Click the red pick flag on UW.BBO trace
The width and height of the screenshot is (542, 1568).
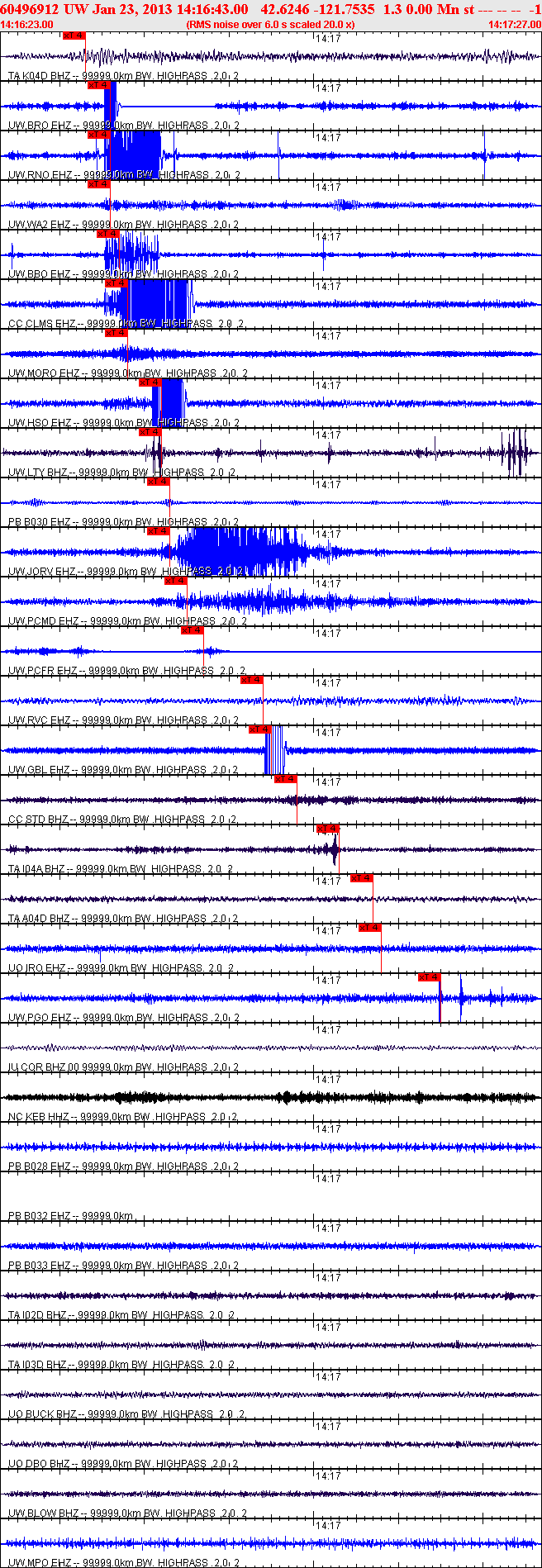pos(107,234)
